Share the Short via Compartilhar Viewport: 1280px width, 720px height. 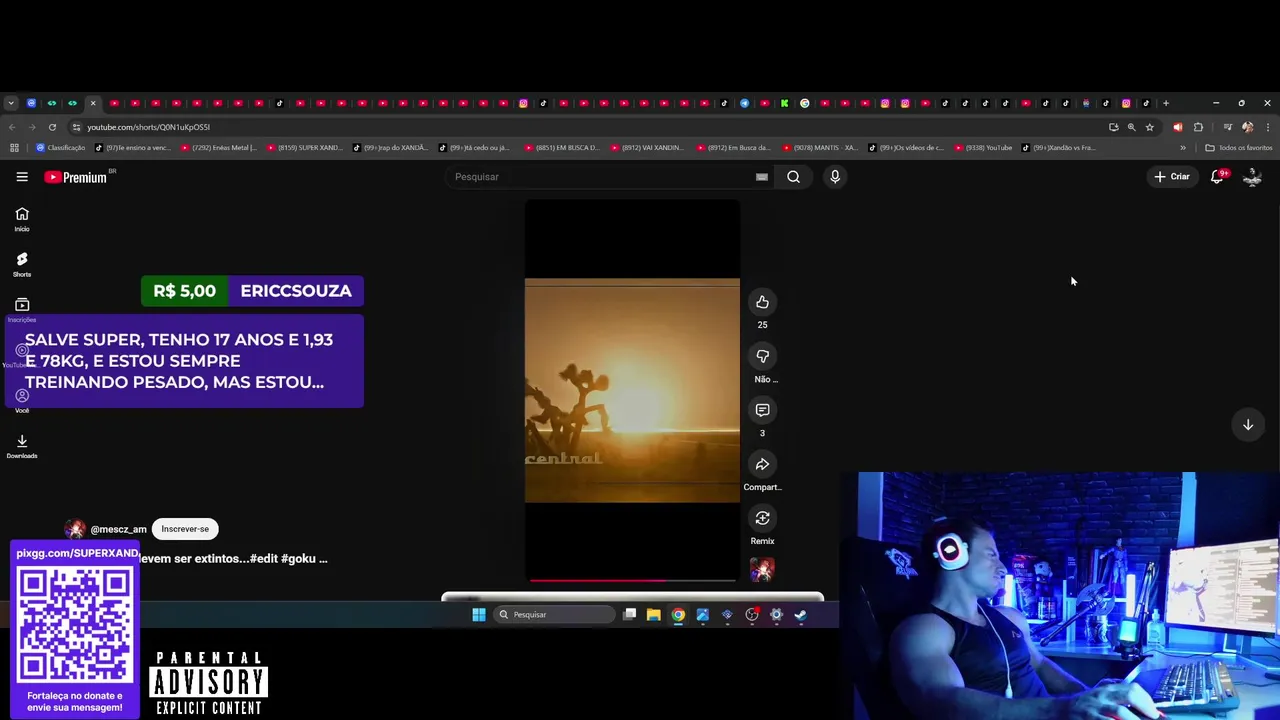[x=762, y=464]
